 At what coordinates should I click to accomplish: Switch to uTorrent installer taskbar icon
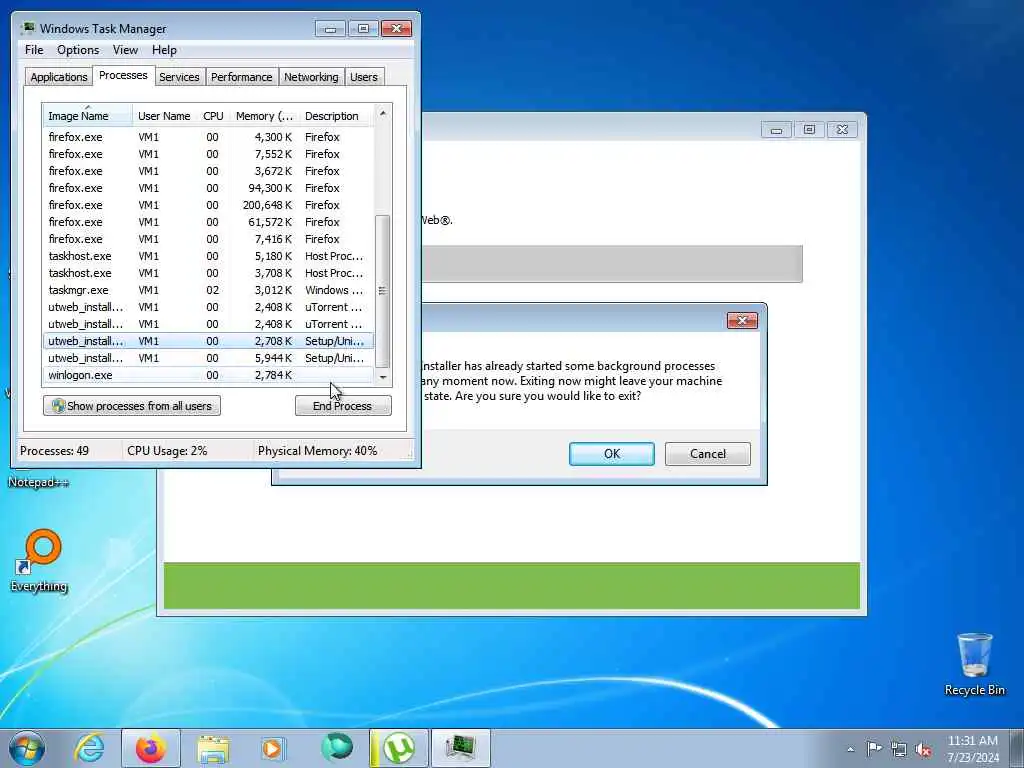pos(398,748)
